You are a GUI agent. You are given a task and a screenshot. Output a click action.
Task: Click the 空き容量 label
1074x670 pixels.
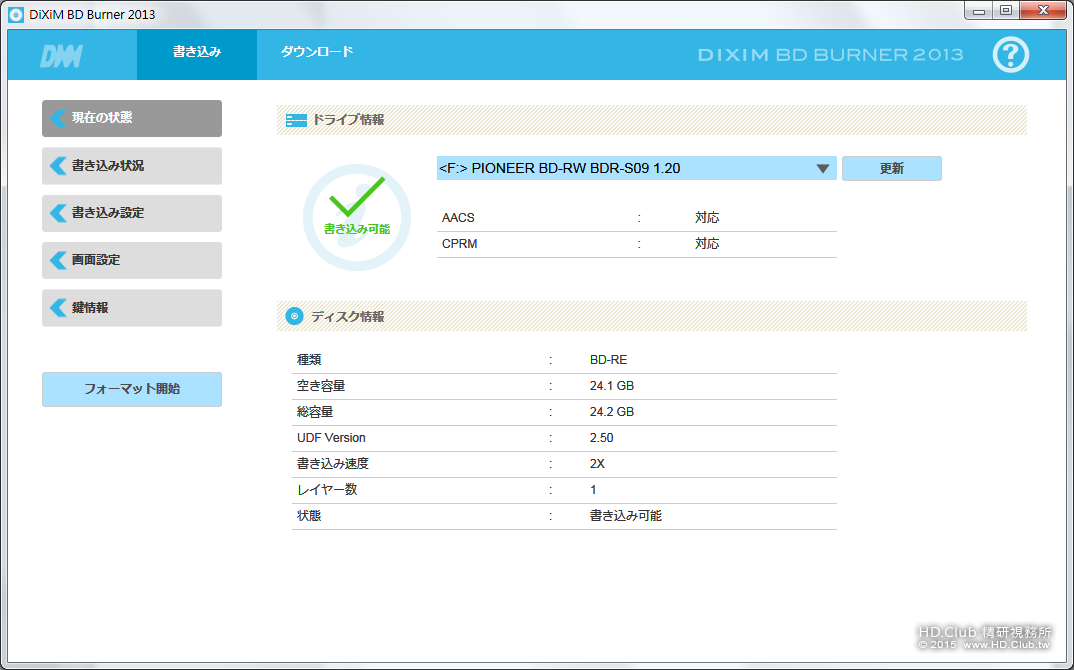click(321, 386)
